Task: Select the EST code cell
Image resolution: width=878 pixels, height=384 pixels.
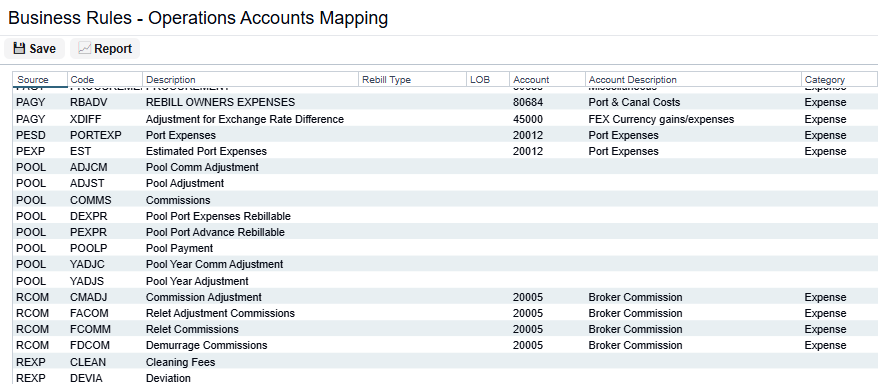Action: pos(80,151)
